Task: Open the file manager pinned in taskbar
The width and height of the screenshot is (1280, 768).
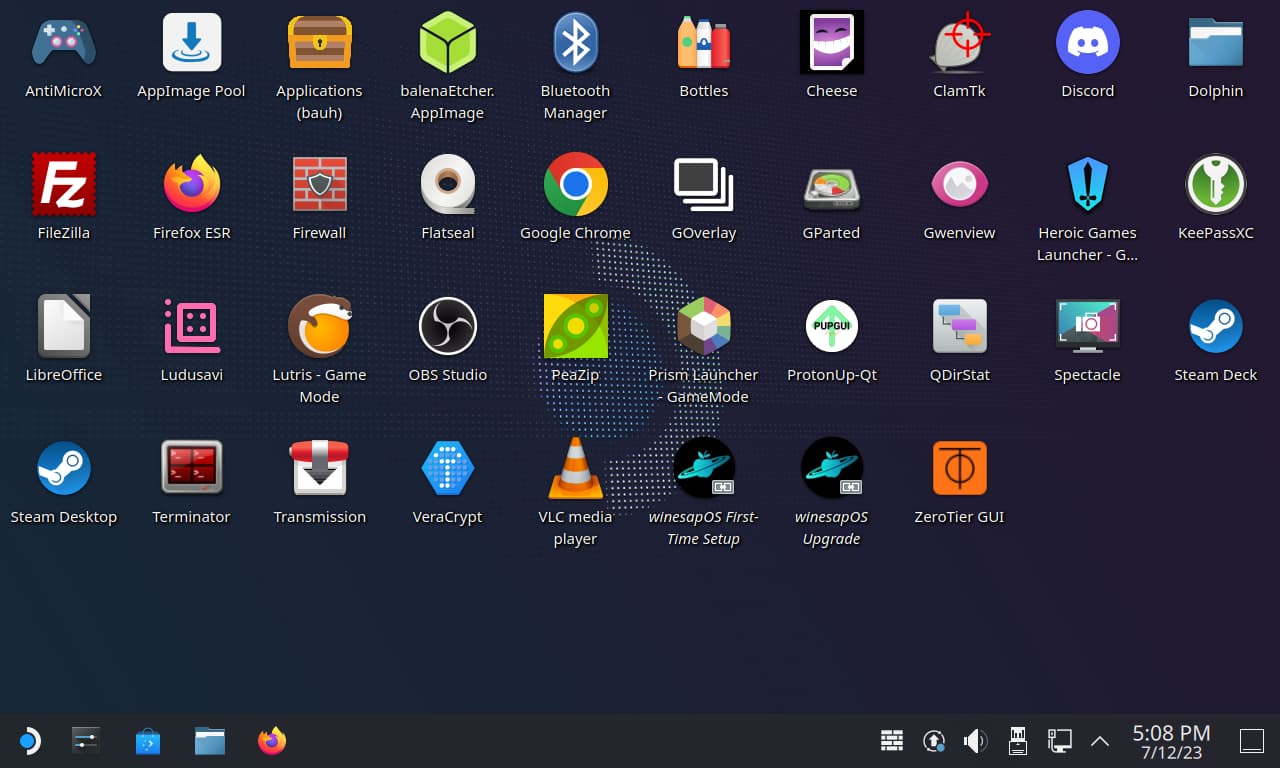Action: (210, 741)
